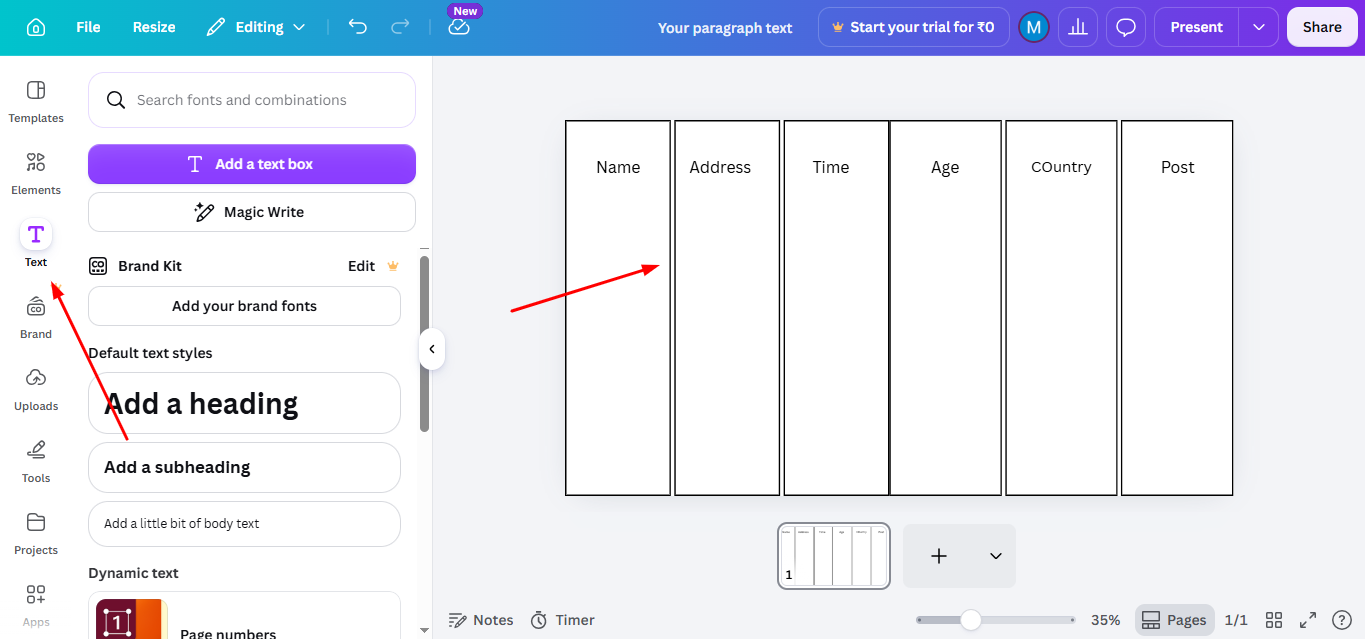Add a heading text style

[x=244, y=403]
